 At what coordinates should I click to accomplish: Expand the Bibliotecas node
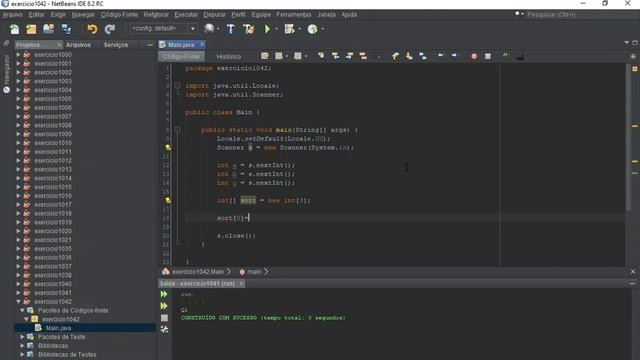coord(22,346)
